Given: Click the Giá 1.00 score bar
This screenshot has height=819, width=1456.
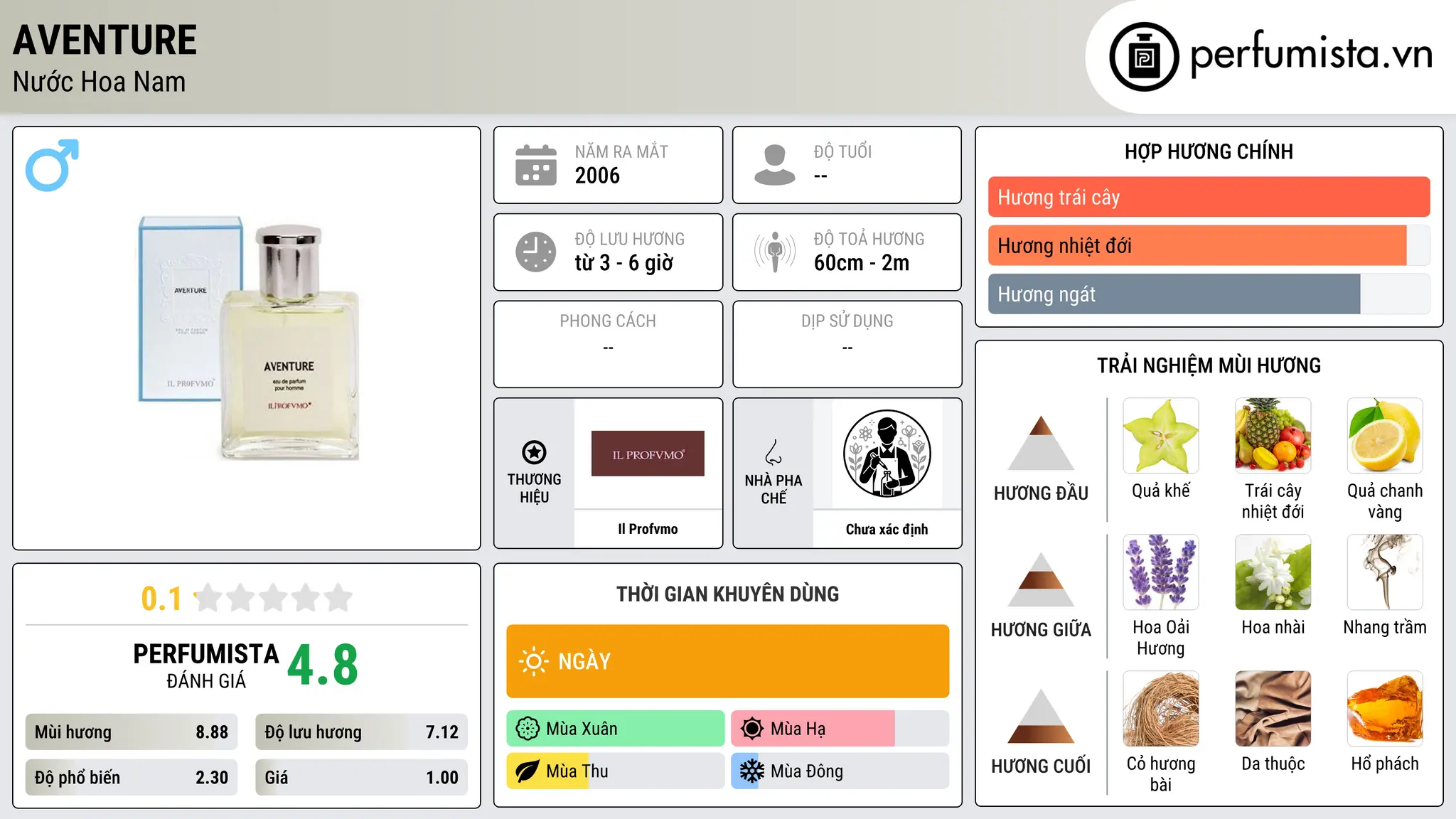Looking at the screenshot, I should 361,777.
